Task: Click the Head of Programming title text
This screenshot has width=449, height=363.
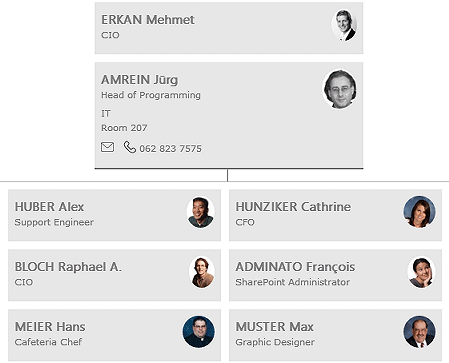Action: 151,95
